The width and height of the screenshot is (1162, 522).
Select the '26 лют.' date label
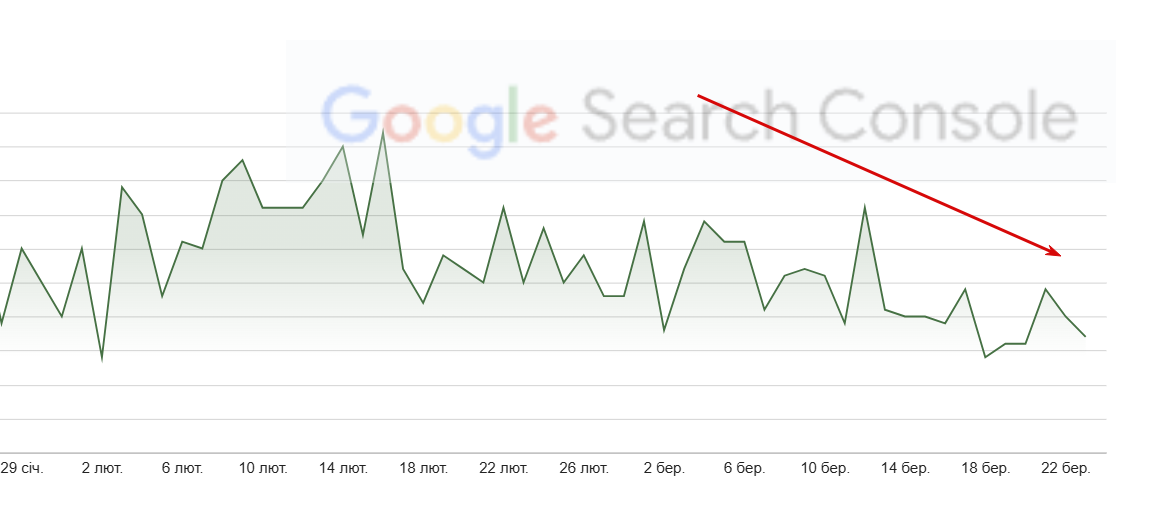pyautogui.click(x=584, y=469)
